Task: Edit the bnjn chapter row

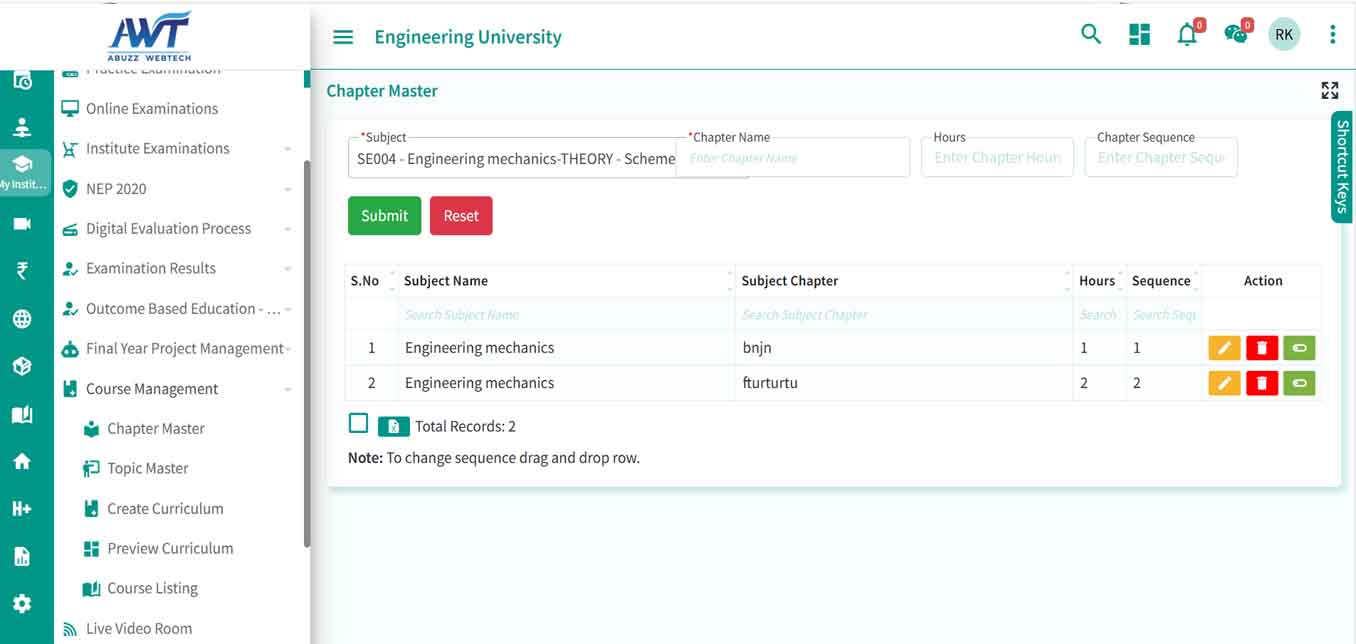Action: coord(1224,348)
